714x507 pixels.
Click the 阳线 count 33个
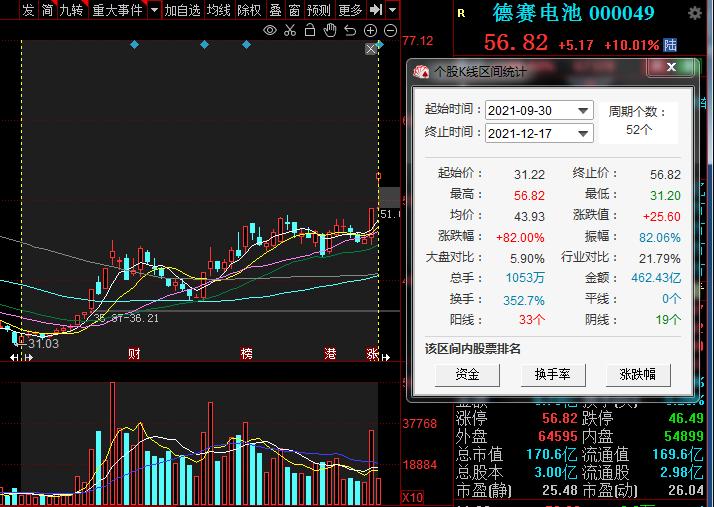[x=531, y=319]
